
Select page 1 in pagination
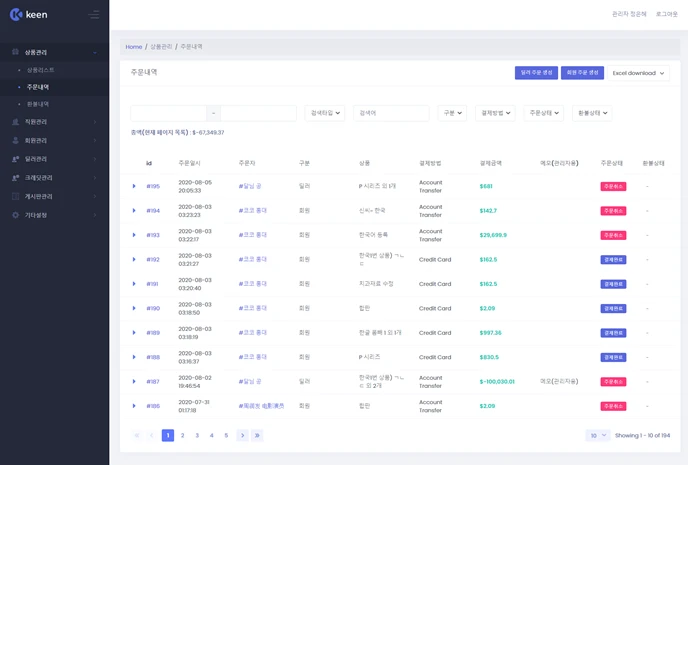point(168,435)
